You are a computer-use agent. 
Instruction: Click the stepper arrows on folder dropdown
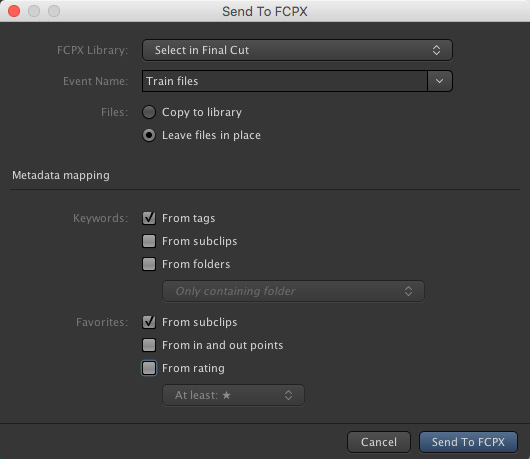click(408, 291)
